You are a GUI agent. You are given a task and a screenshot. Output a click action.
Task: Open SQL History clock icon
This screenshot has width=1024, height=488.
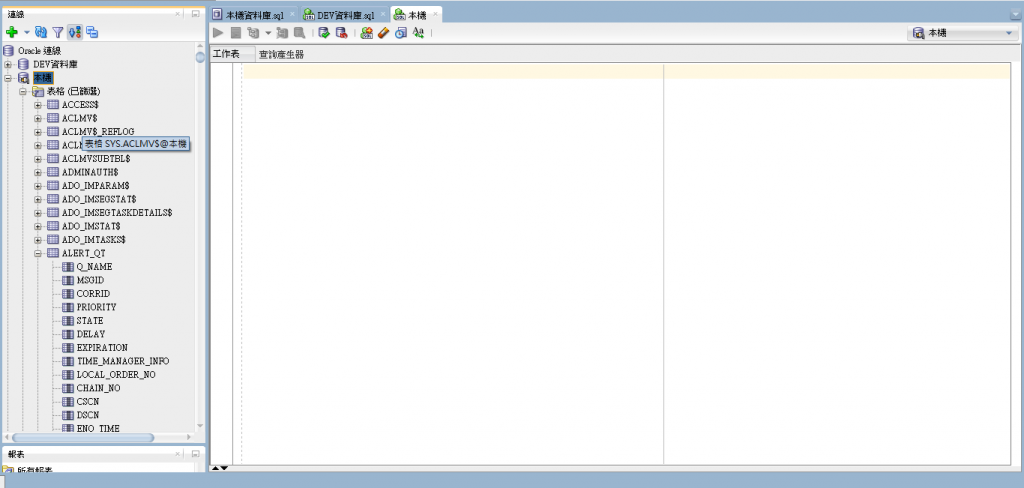tap(400, 33)
